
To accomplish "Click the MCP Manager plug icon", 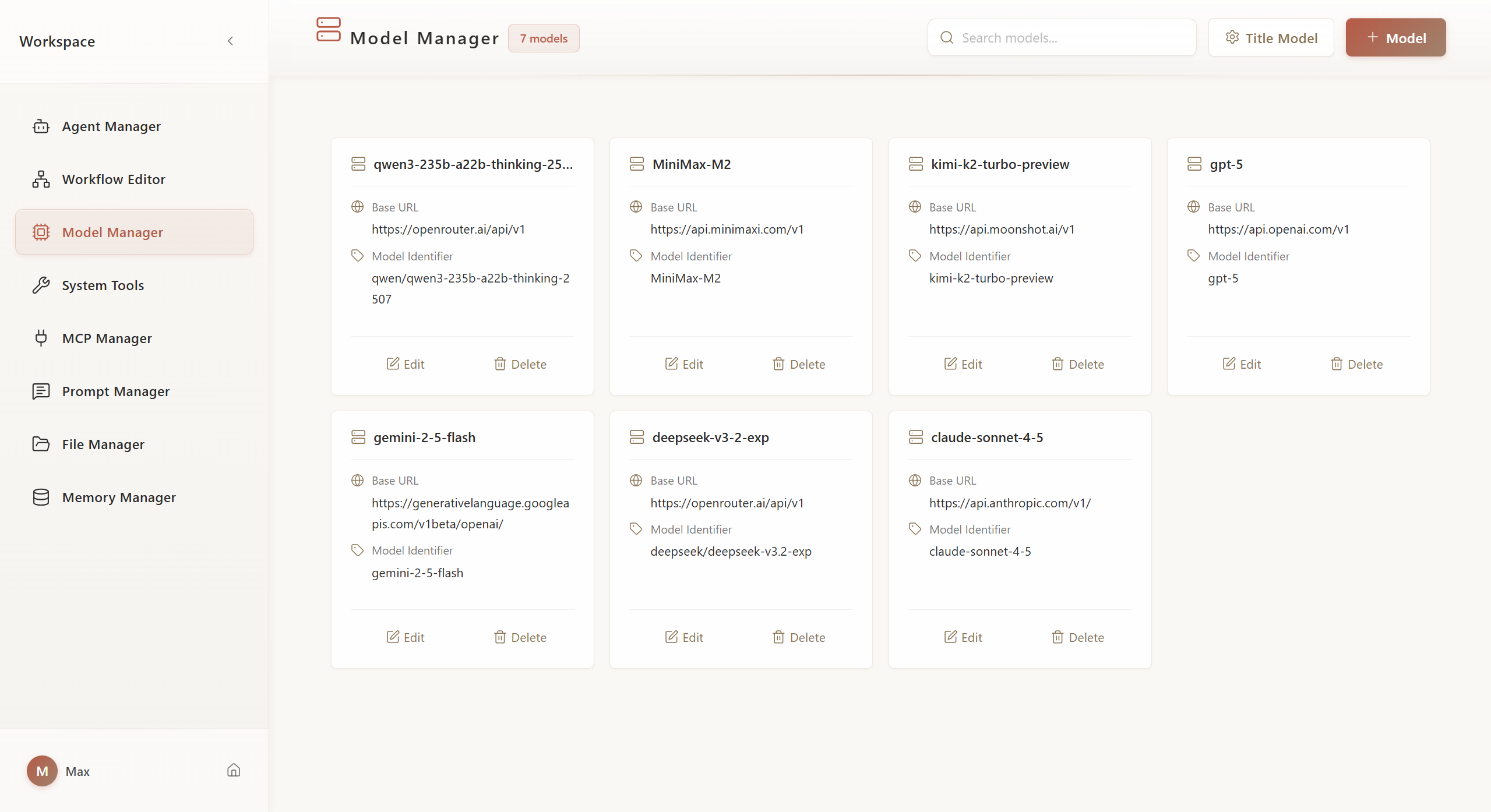I will [41, 338].
